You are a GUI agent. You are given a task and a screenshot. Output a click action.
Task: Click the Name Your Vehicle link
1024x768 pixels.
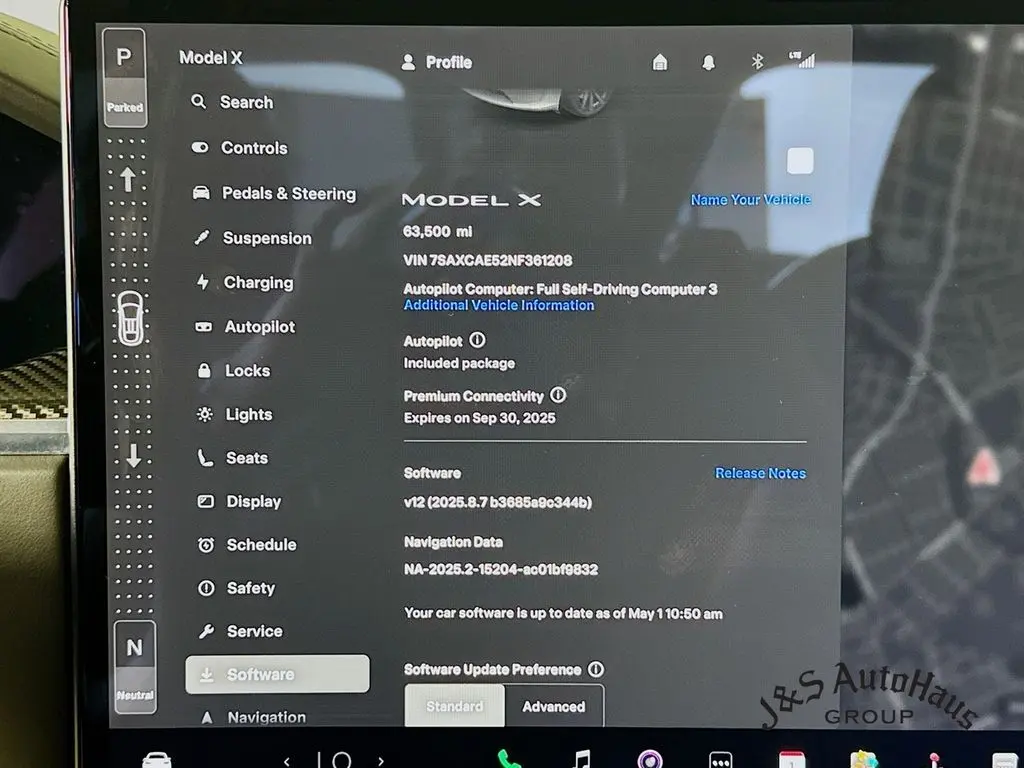[x=751, y=199]
